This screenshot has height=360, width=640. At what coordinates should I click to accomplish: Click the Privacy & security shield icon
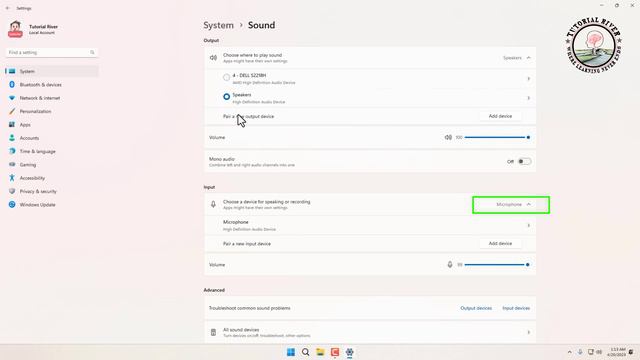click(12, 191)
